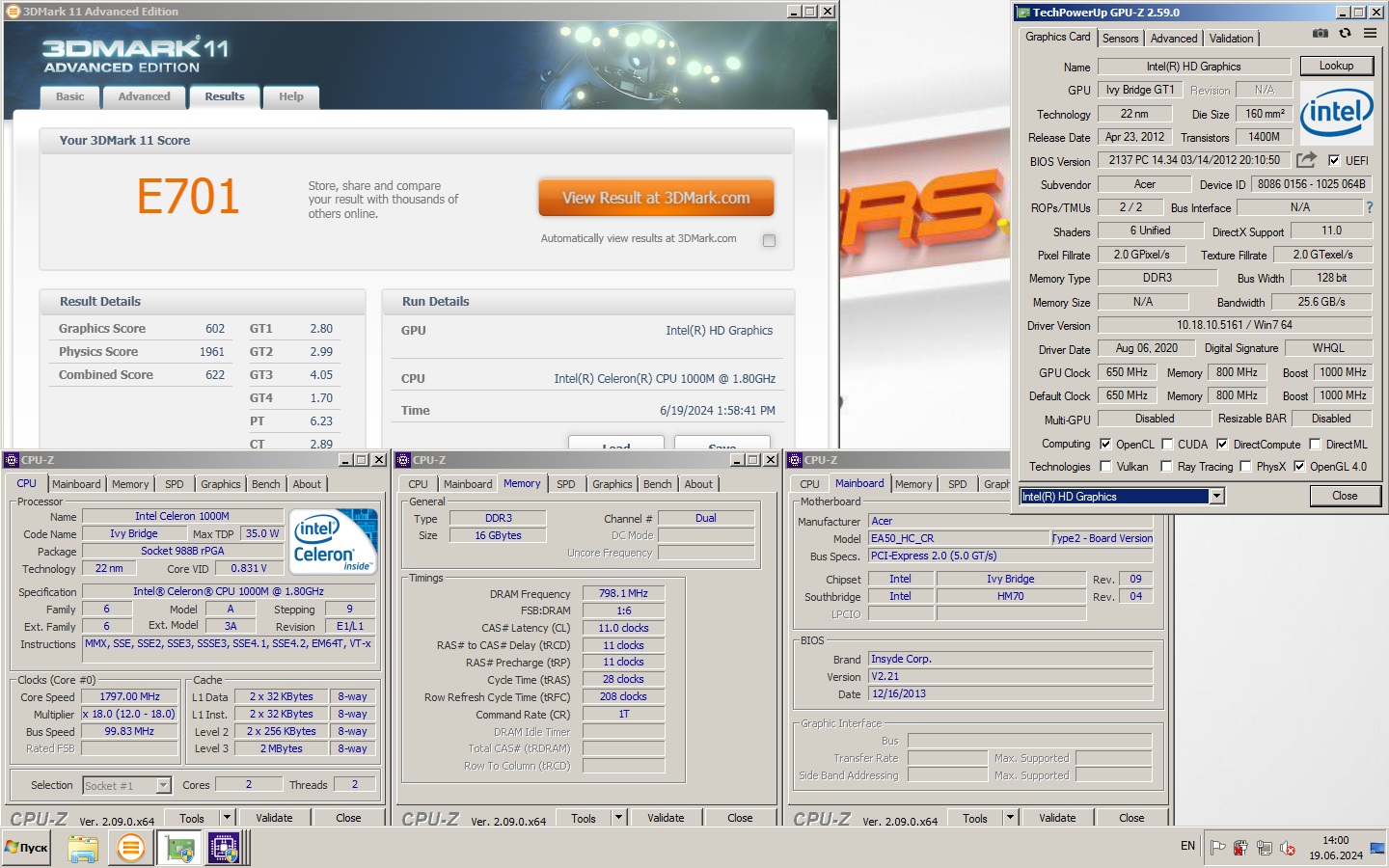Enable automatically view results at 3DMark.com
This screenshot has height=868, width=1389.
769,240
